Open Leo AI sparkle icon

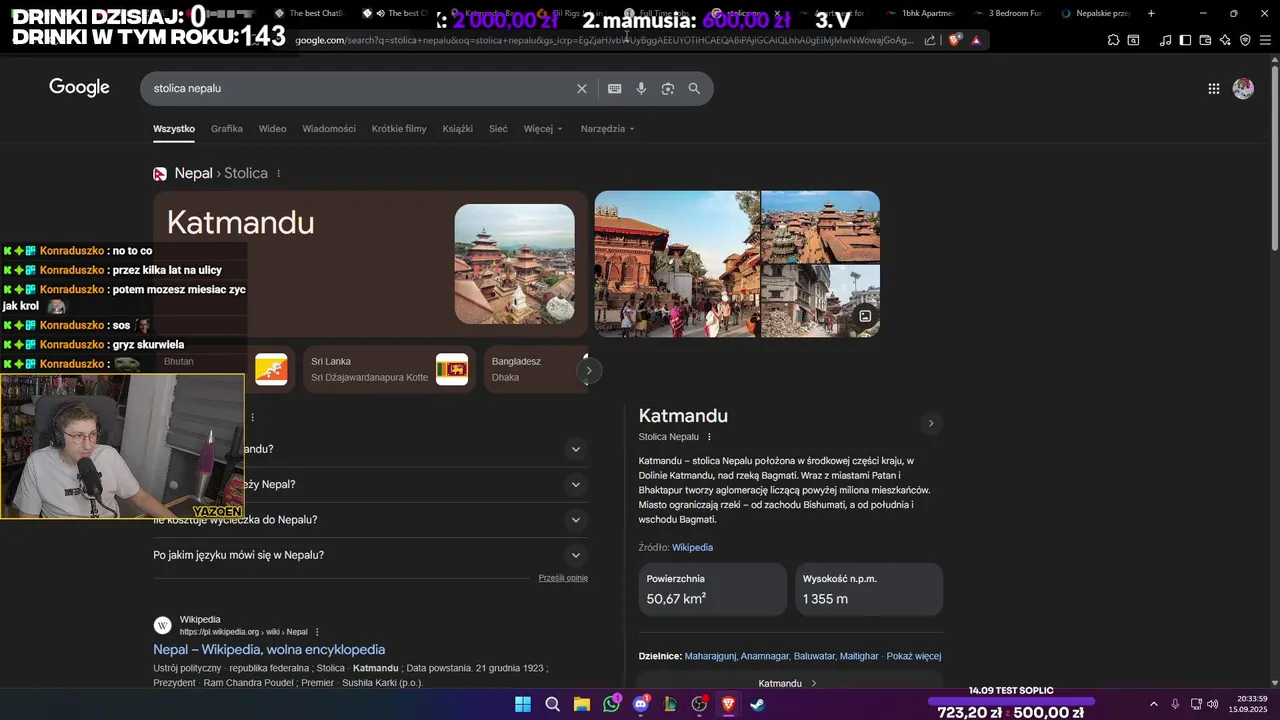pyautogui.click(x=1225, y=40)
